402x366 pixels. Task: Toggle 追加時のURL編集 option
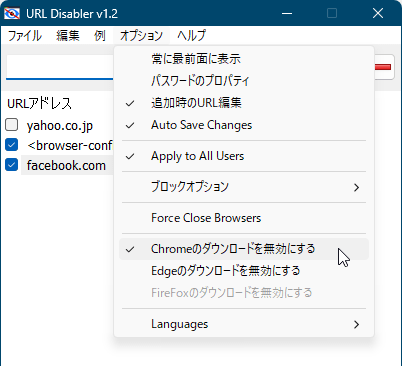[x=244, y=103]
